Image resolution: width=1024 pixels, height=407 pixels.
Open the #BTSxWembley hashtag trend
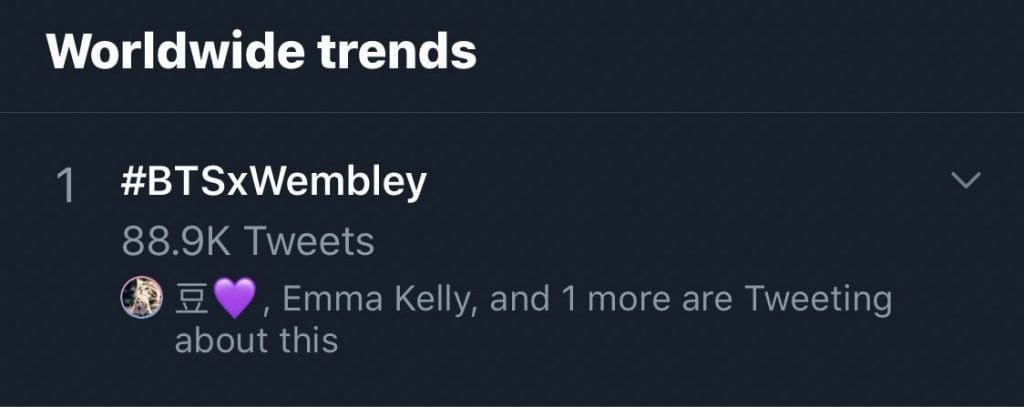point(273,182)
